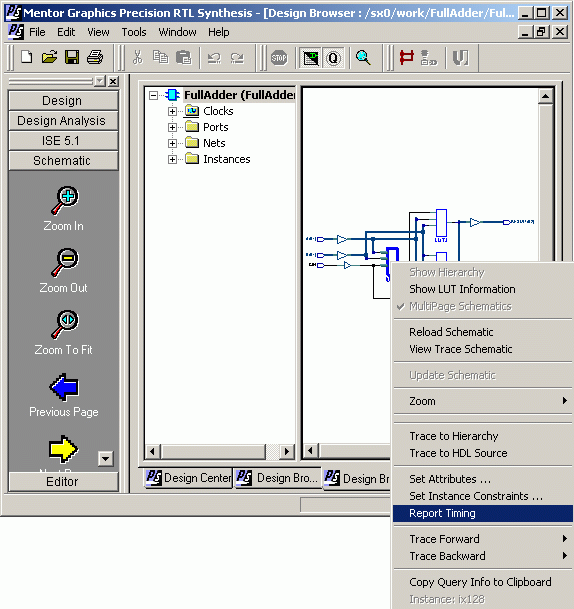The image size is (574, 609).
Task: Go to Previous Page blue arrow
Action: (64, 387)
